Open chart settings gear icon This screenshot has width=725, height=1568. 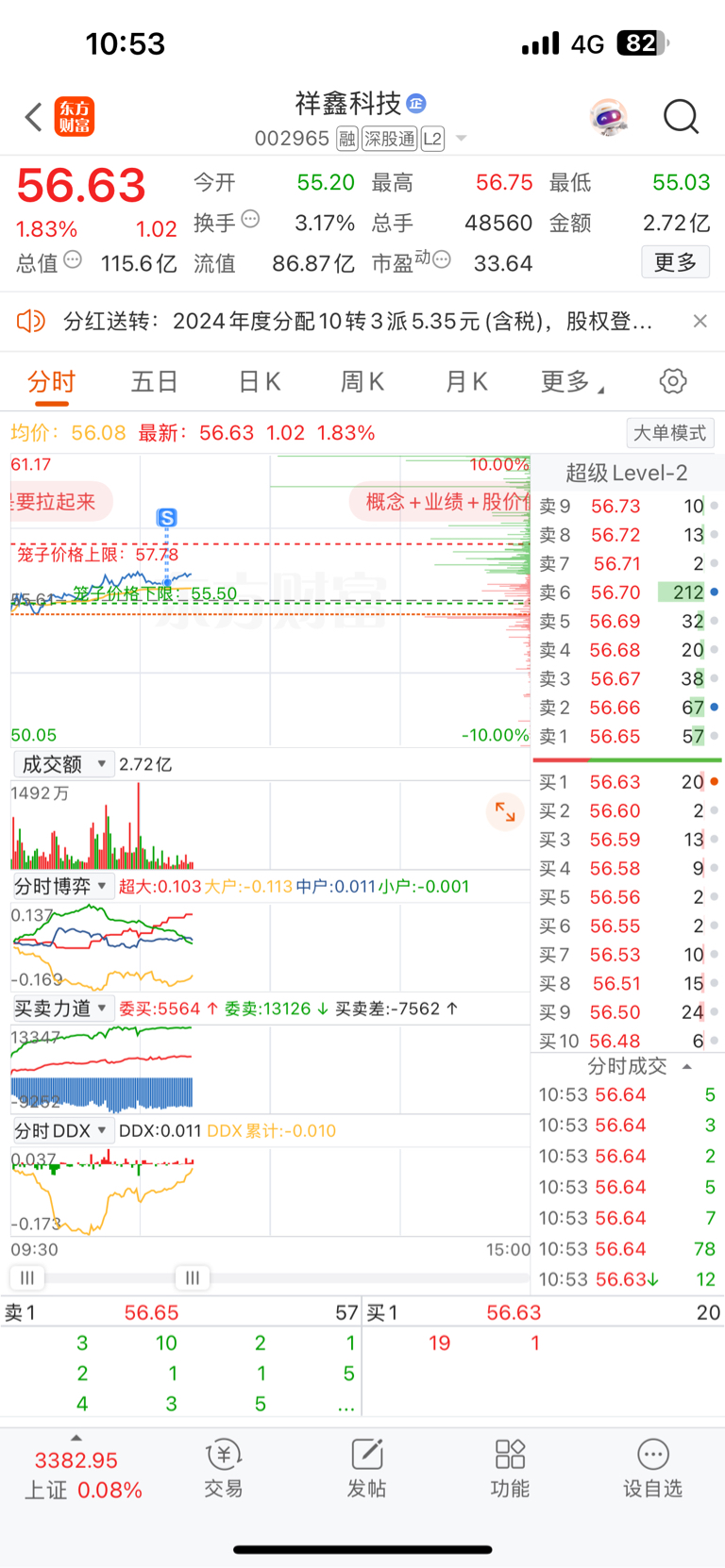pyautogui.click(x=673, y=381)
